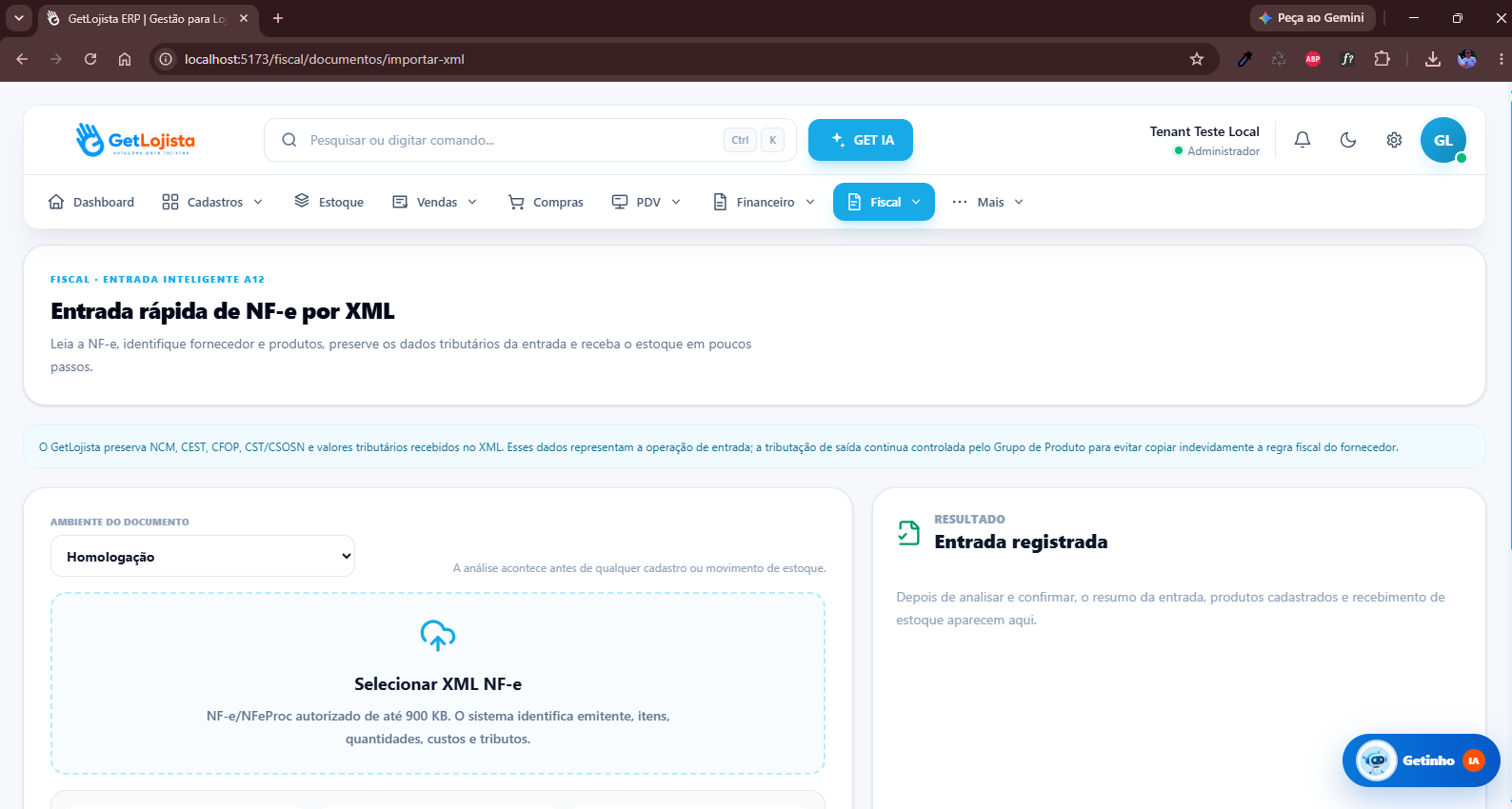1512x809 pixels.
Task: Click the cloud upload icon
Action: (x=438, y=635)
